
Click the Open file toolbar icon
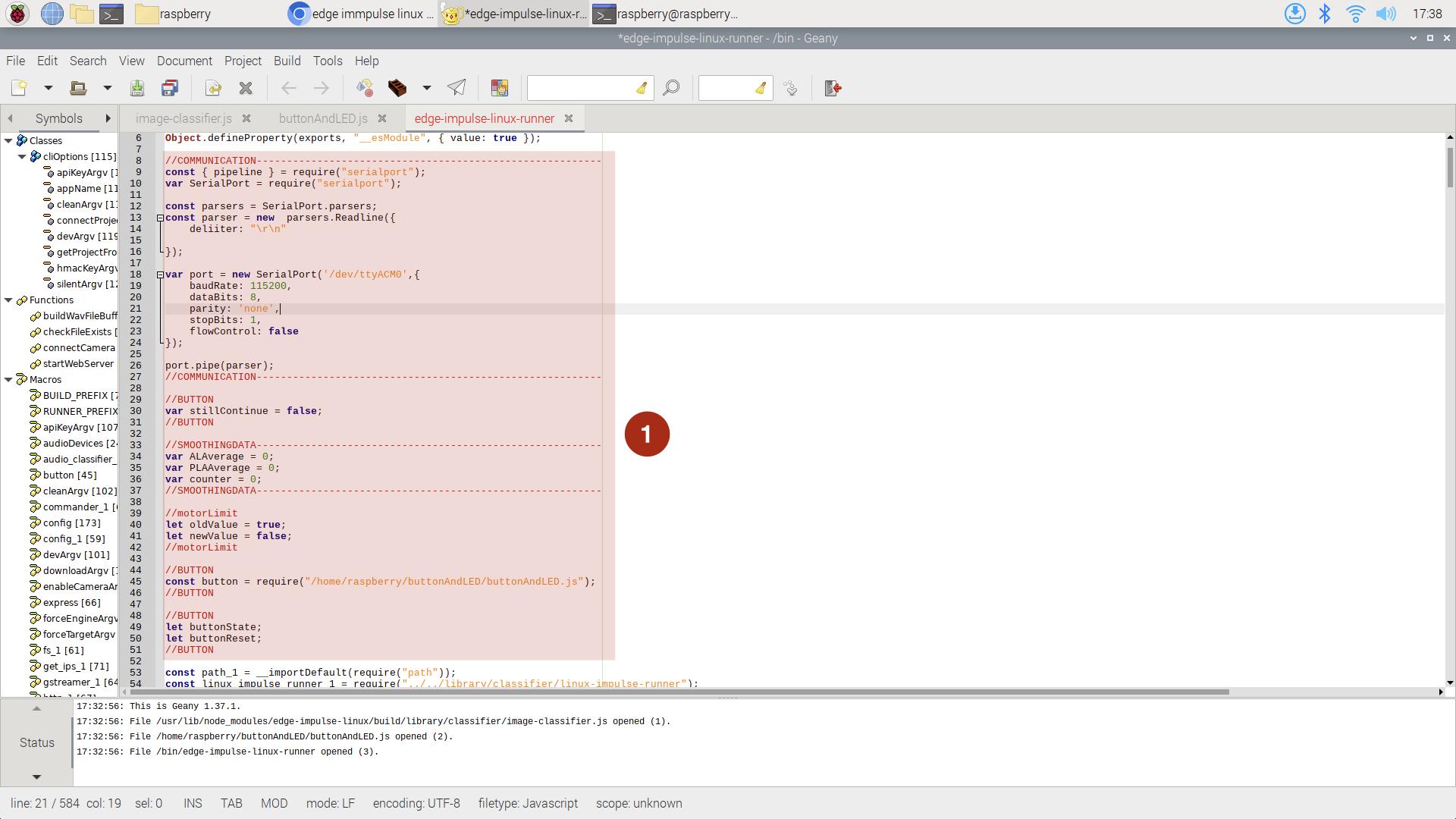78,88
